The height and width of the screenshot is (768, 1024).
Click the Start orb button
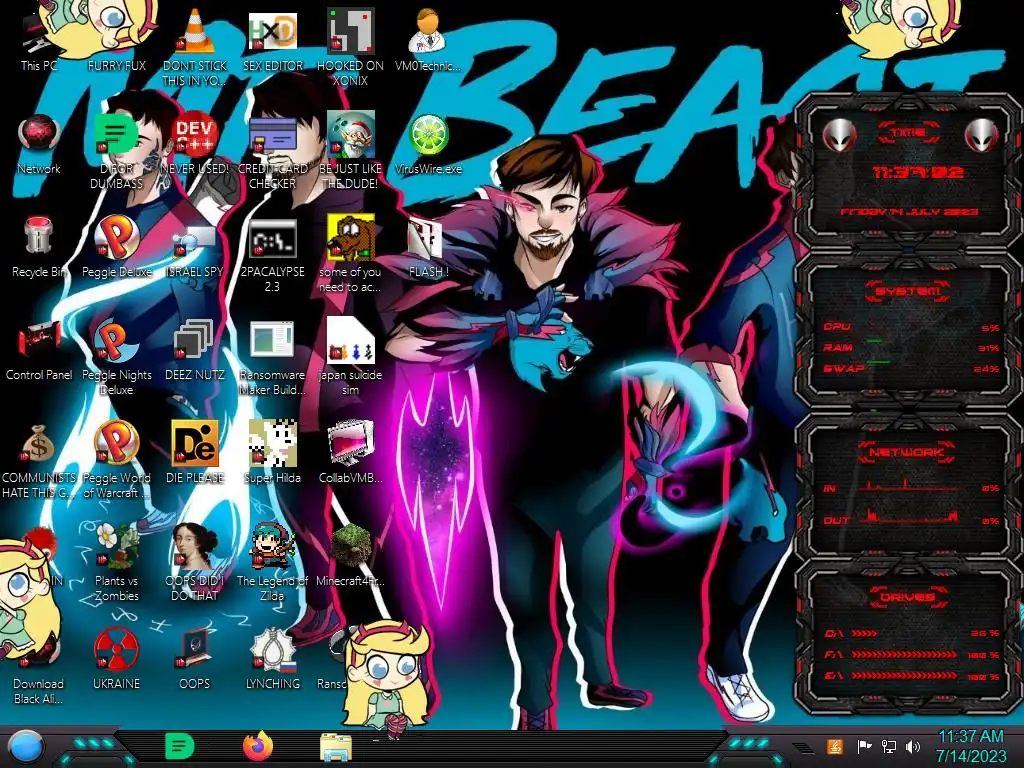26,746
